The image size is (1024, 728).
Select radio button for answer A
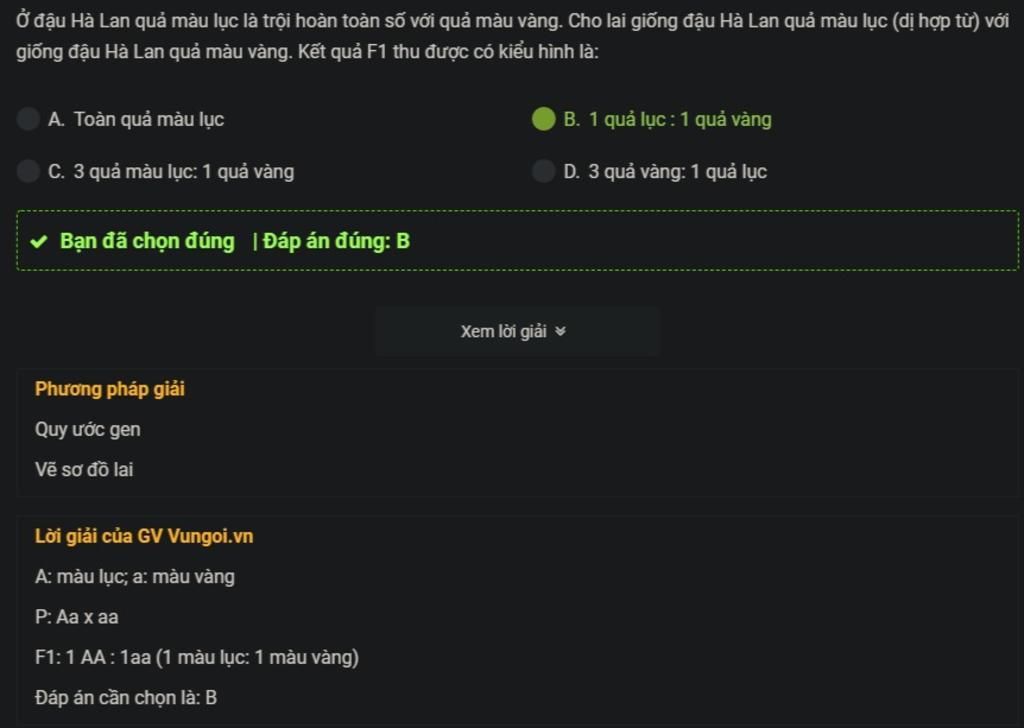28,119
